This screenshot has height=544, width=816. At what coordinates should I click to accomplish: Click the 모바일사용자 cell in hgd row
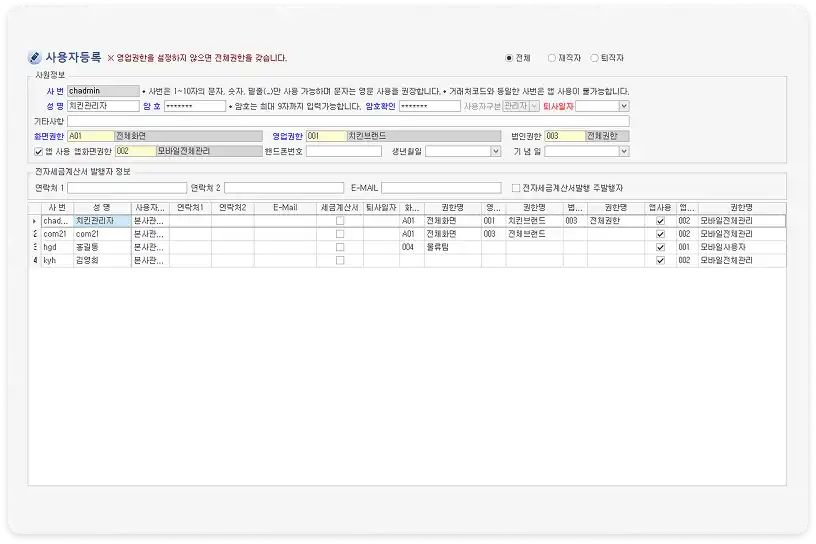coord(742,247)
